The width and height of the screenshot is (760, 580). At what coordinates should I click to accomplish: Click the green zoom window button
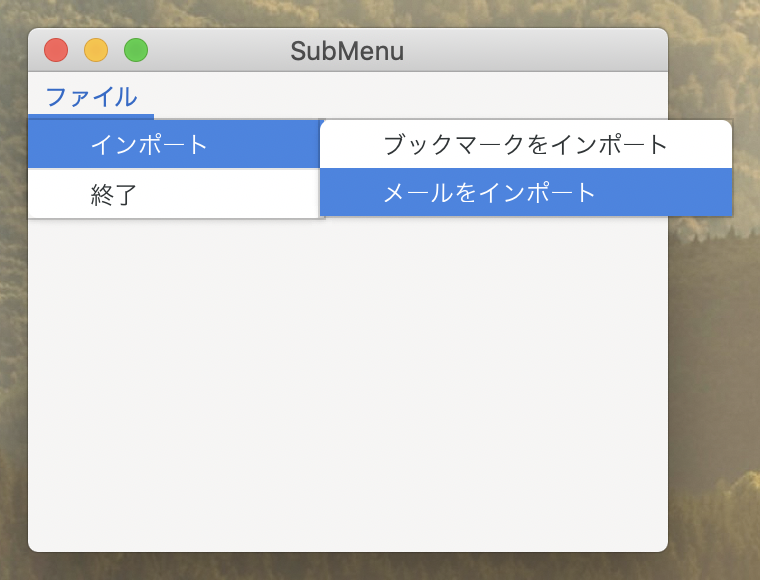tap(136, 50)
